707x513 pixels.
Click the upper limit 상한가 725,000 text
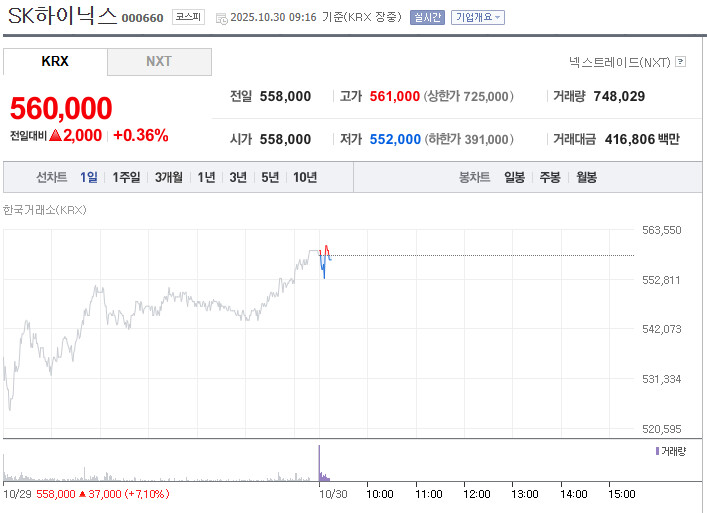[468, 96]
